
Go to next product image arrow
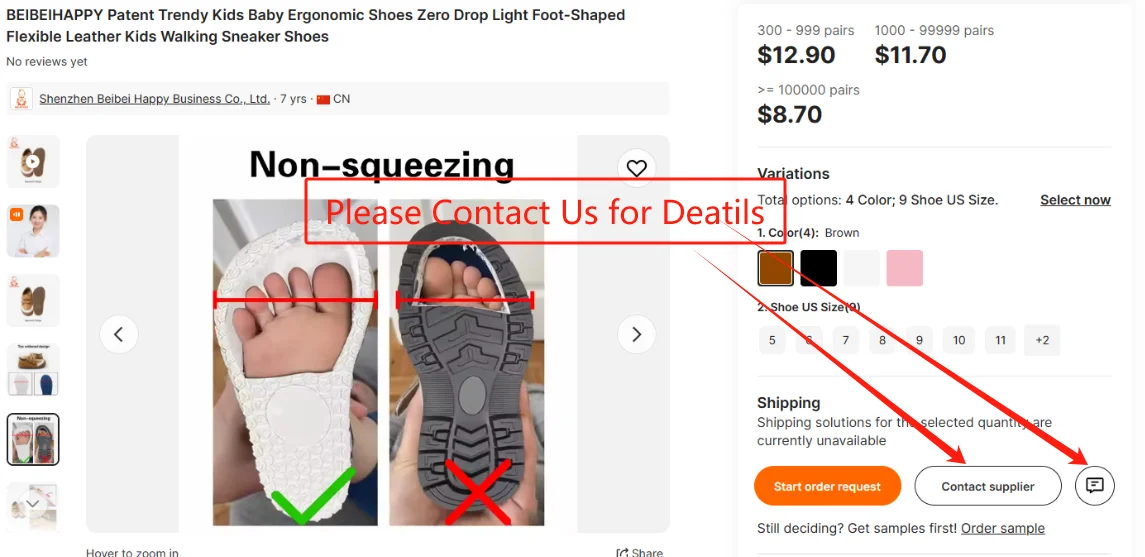coord(636,334)
